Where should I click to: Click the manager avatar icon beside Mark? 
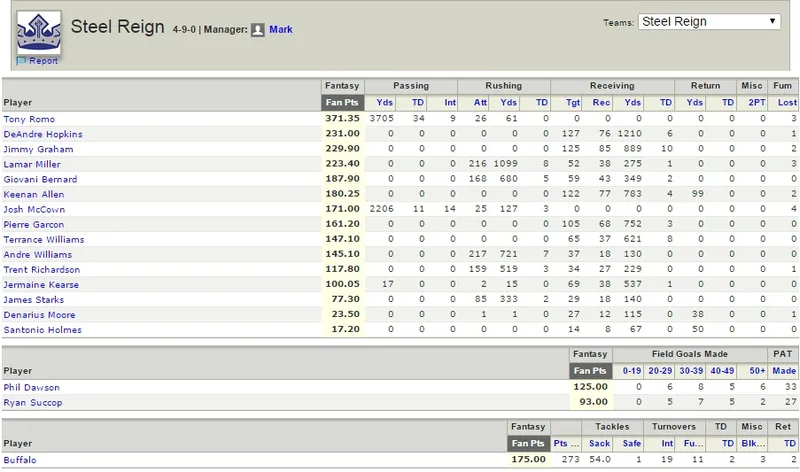click(x=258, y=30)
